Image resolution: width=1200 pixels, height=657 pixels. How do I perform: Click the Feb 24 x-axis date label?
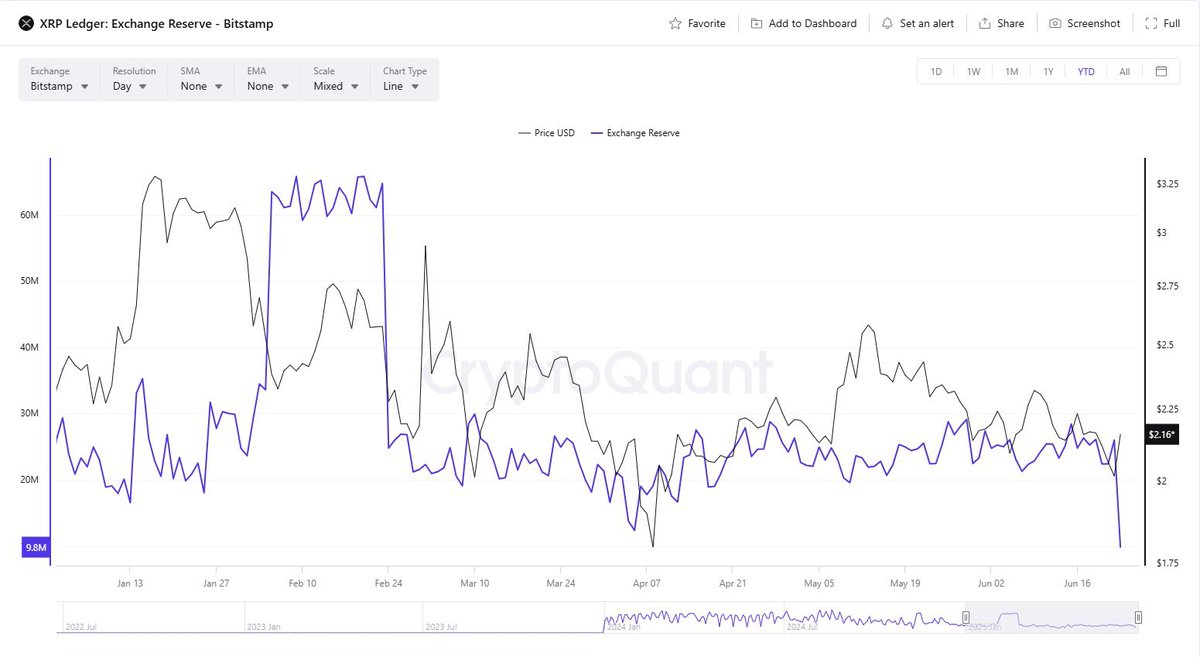coord(388,583)
